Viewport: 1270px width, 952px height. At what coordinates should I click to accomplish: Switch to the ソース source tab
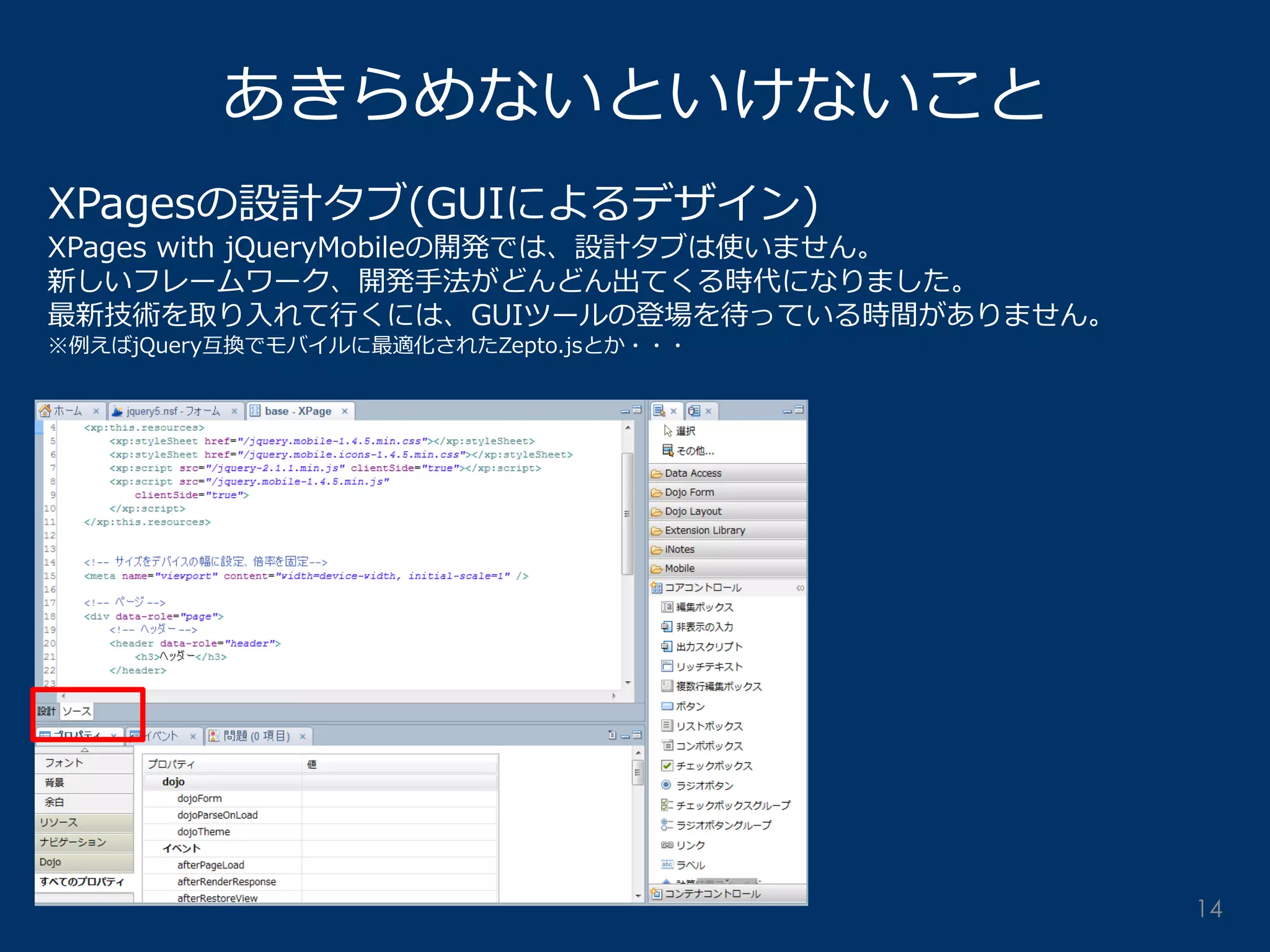[x=77, y=711]
